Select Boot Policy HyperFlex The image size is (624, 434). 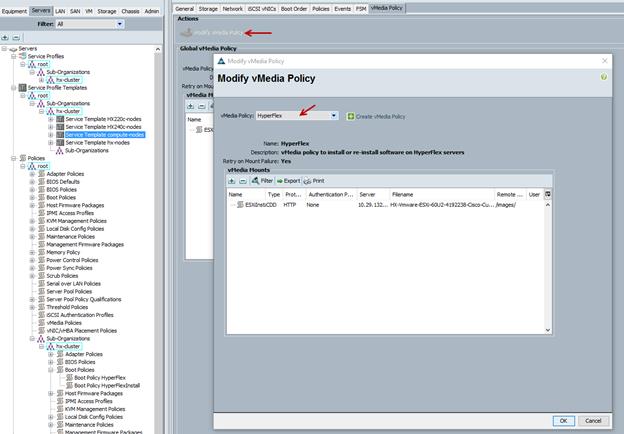(100, 378)
